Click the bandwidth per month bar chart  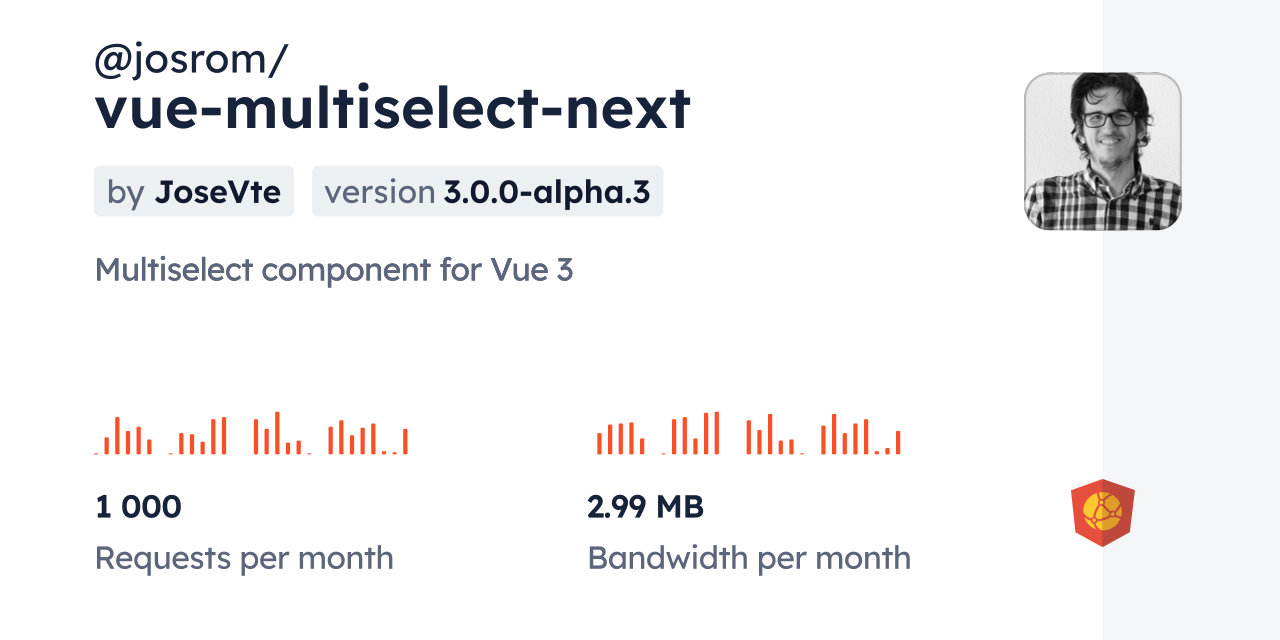(749, 435)
